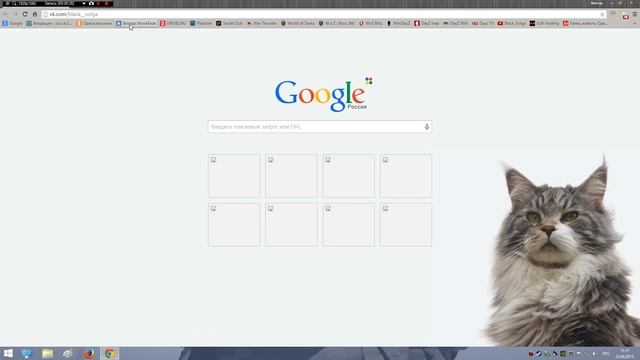Open the Chrome hamburger menu
The image size is (640, 360).
(635, 14)
